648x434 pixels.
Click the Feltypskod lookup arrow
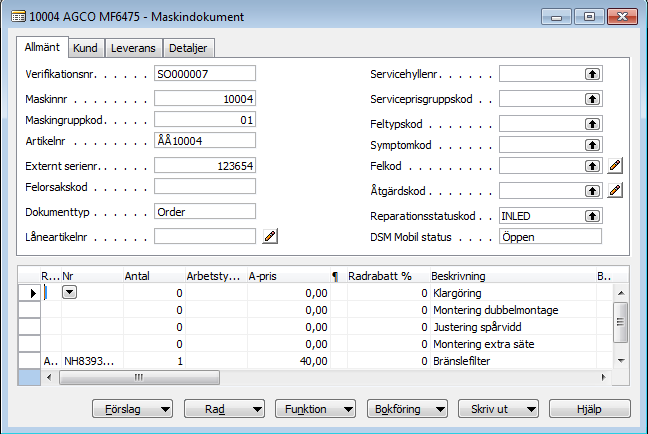tap(592, 124)
